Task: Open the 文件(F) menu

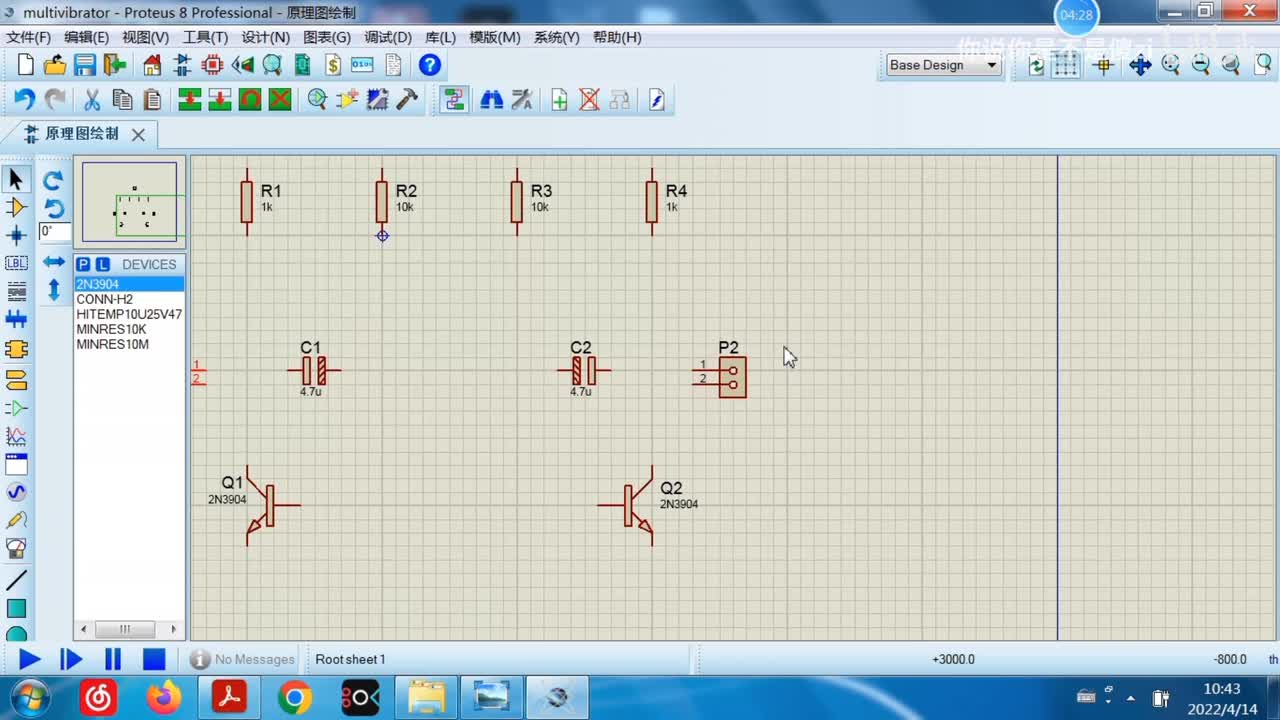Action: pos(28,37)
